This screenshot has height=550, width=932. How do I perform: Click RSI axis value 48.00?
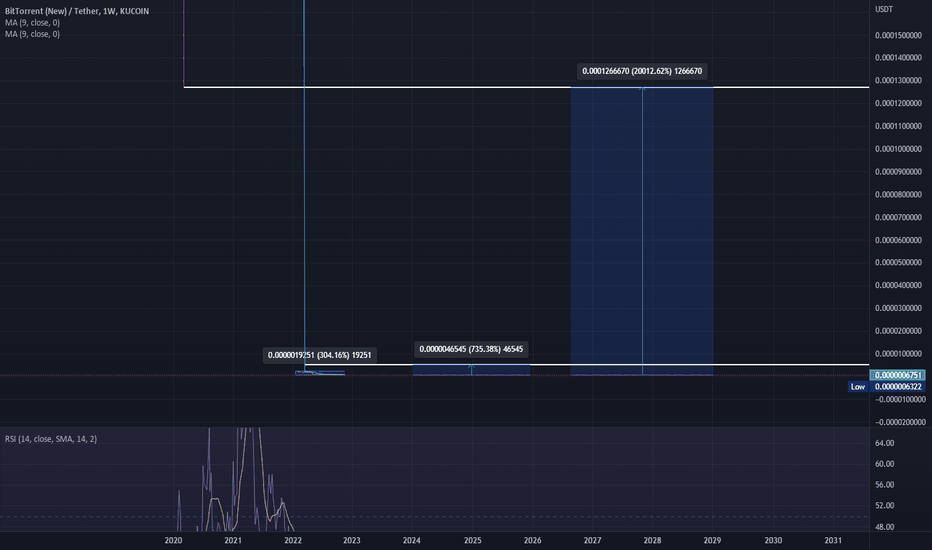884,527
